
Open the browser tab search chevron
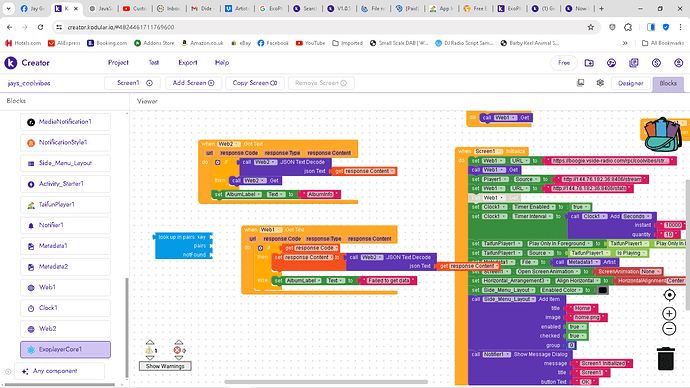[8, 8]
